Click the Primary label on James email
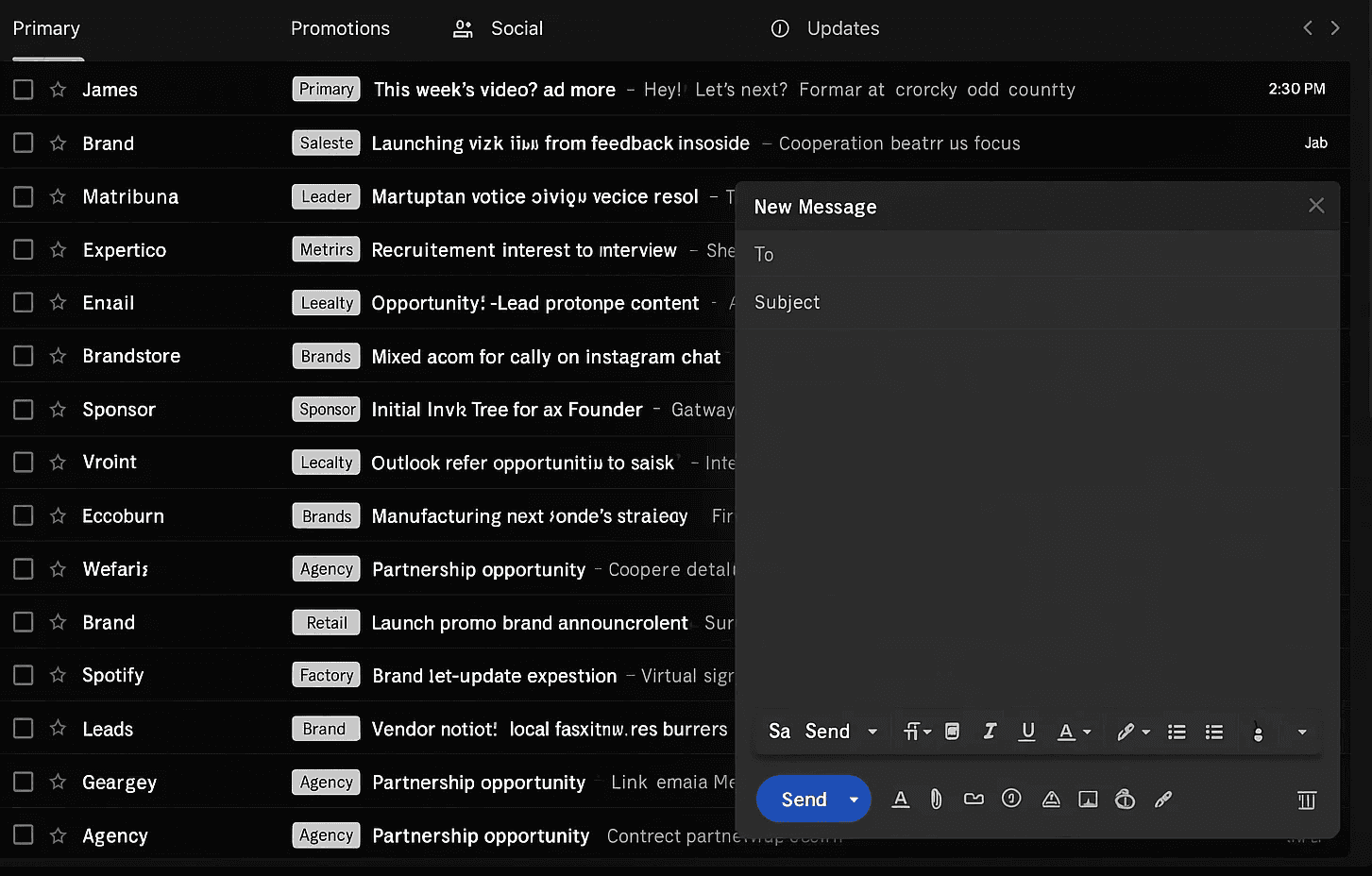Image resolution: width=1372 pixels, height=876 pixels. (x=326, y=89)
